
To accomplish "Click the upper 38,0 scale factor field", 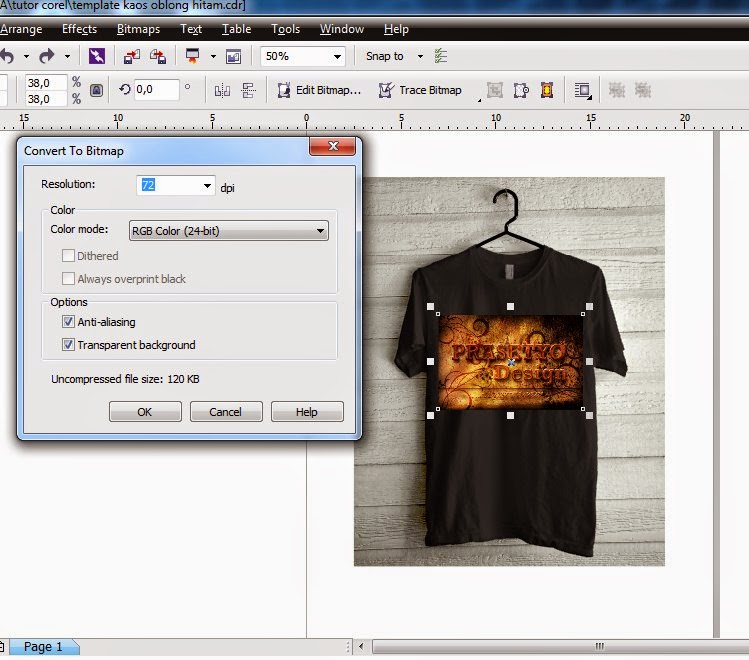I will click(x=46, y=83).
